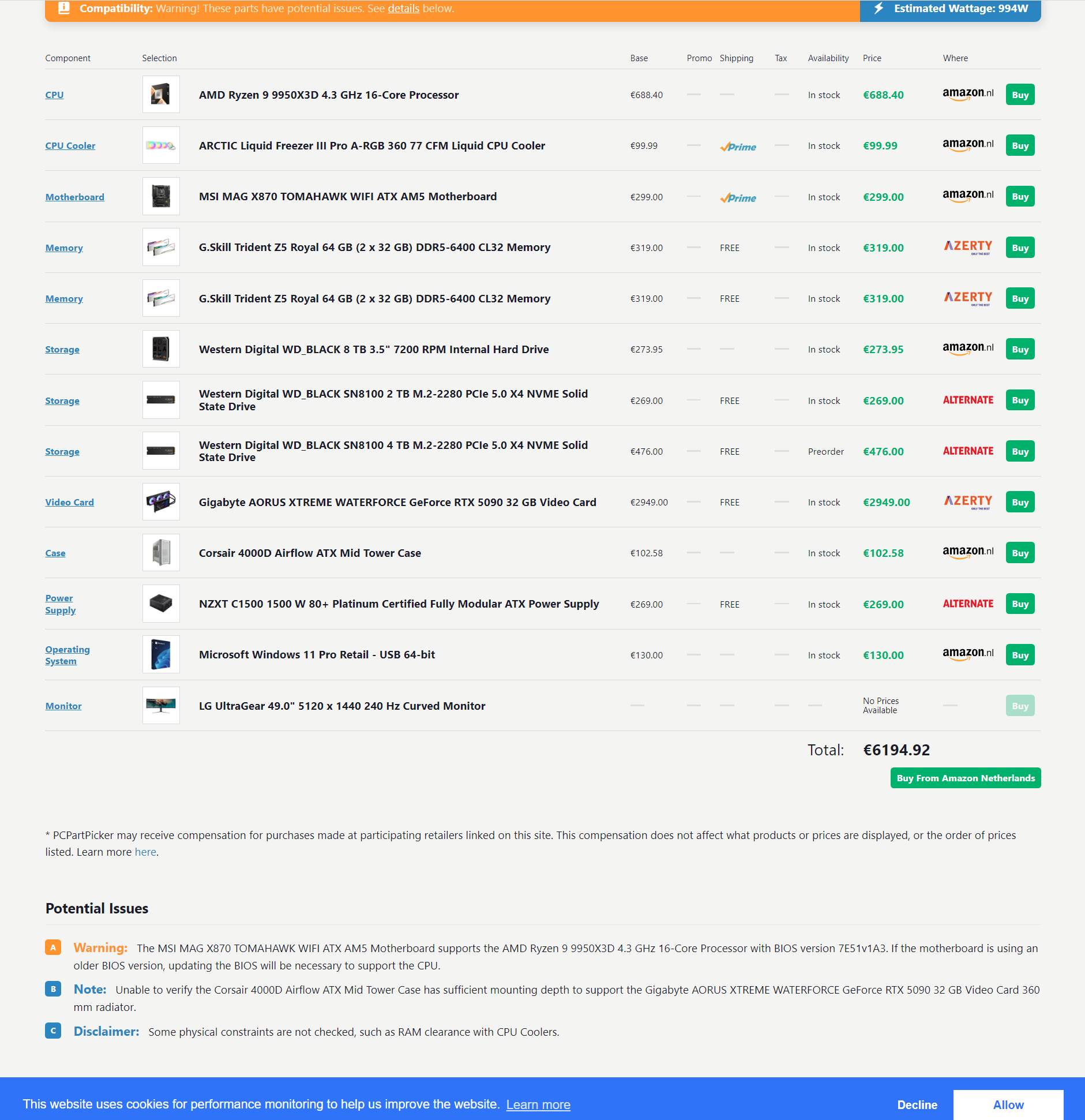Click the compatibility warning icon in orange banner
The height and width of the screenshot is (1120, 1085).
click(x=64, y=8)
